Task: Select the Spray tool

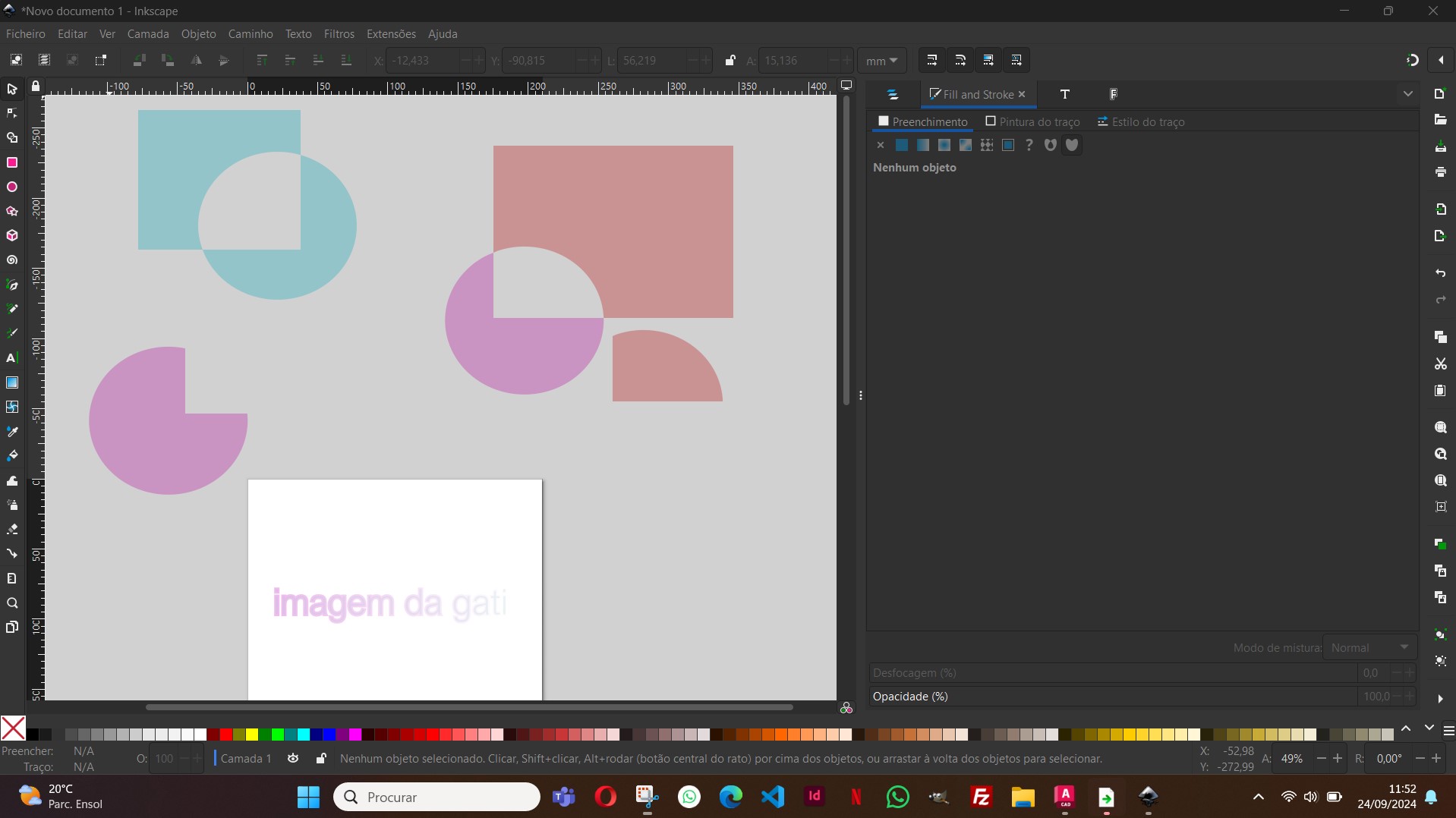Action: [12, 505]
